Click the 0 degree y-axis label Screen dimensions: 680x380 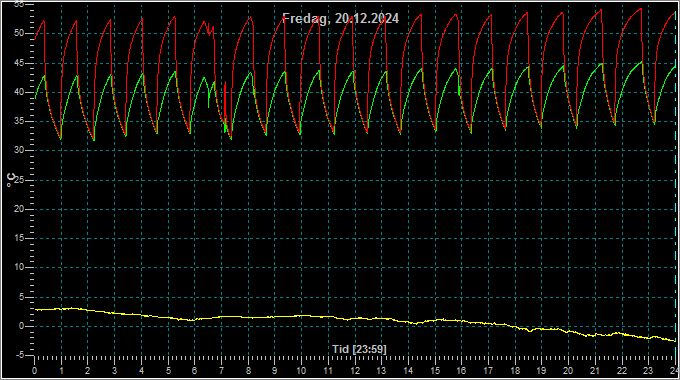click(x=21, y=326)
